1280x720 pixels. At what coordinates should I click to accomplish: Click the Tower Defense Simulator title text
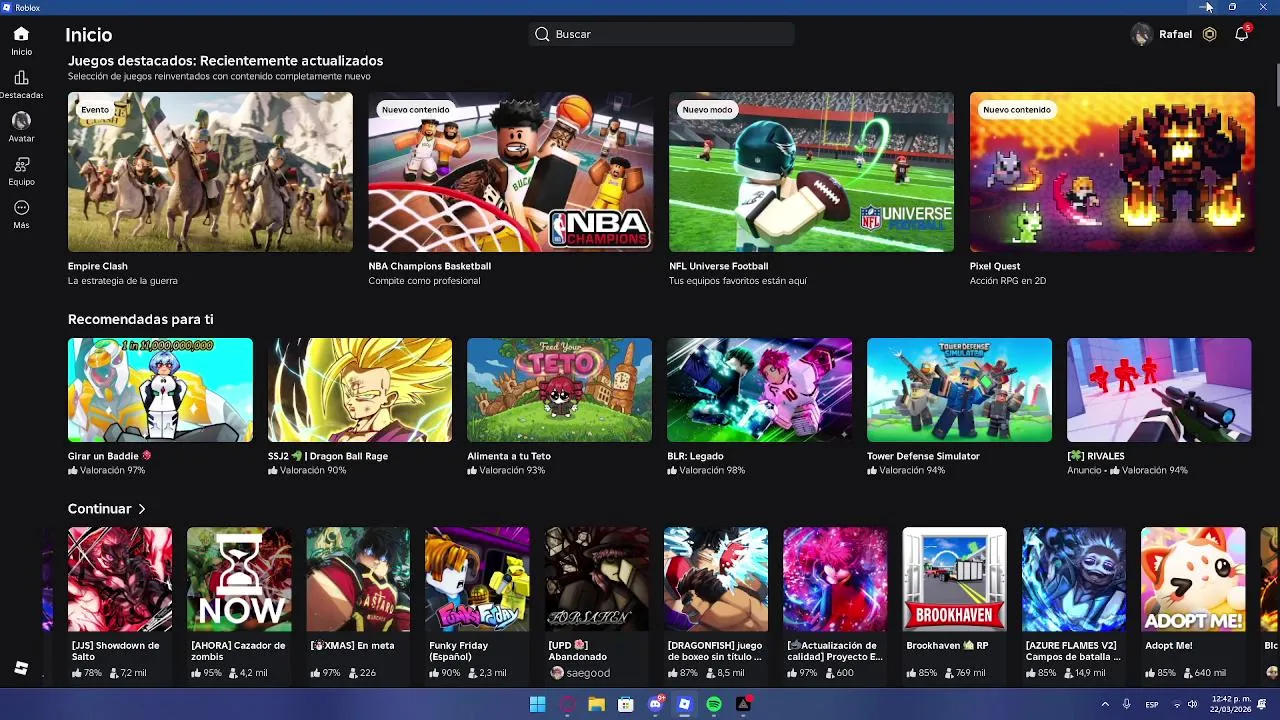[923, 456]
